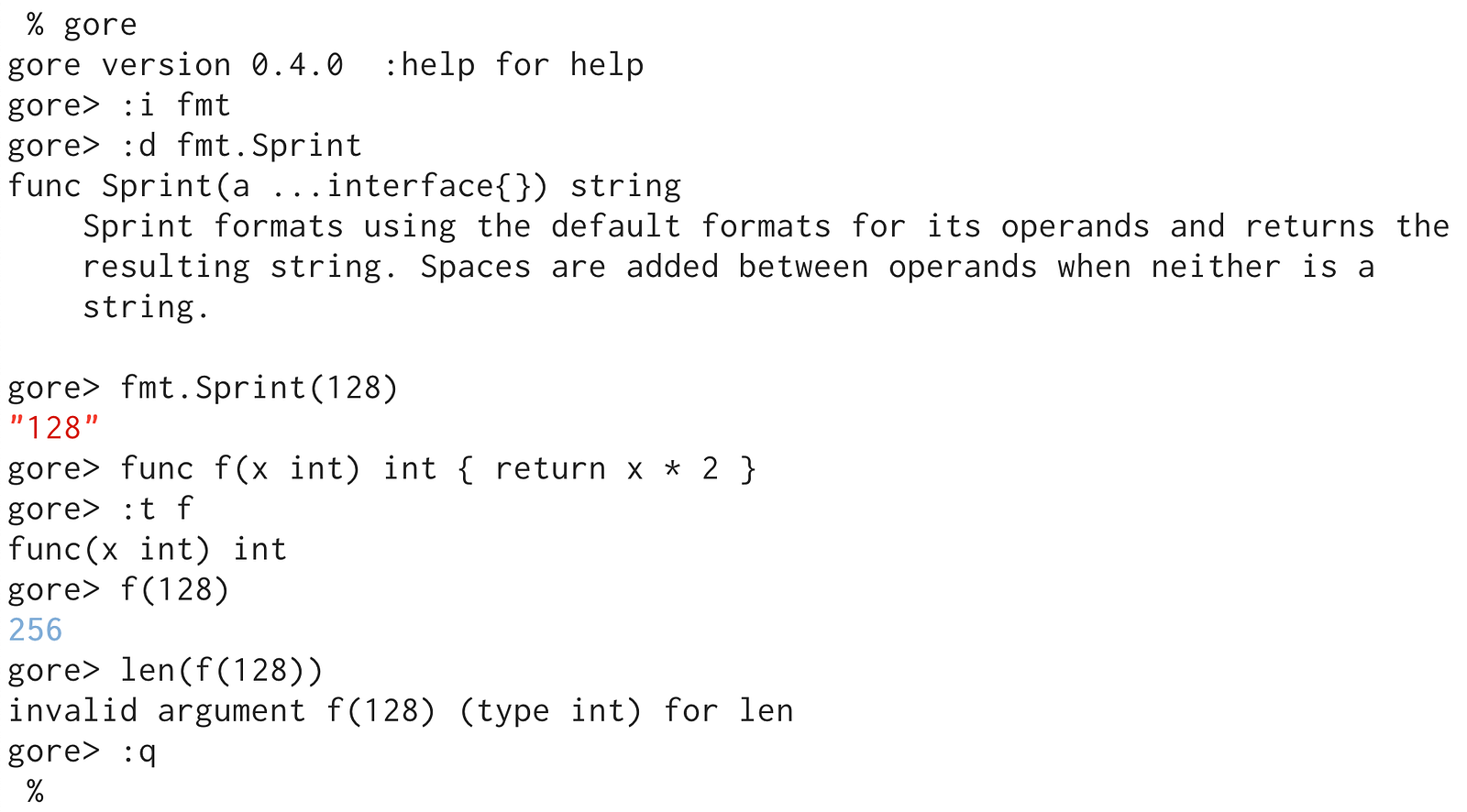
Task: Click the 'len(f(128))' expression
Action: (222, 670)
